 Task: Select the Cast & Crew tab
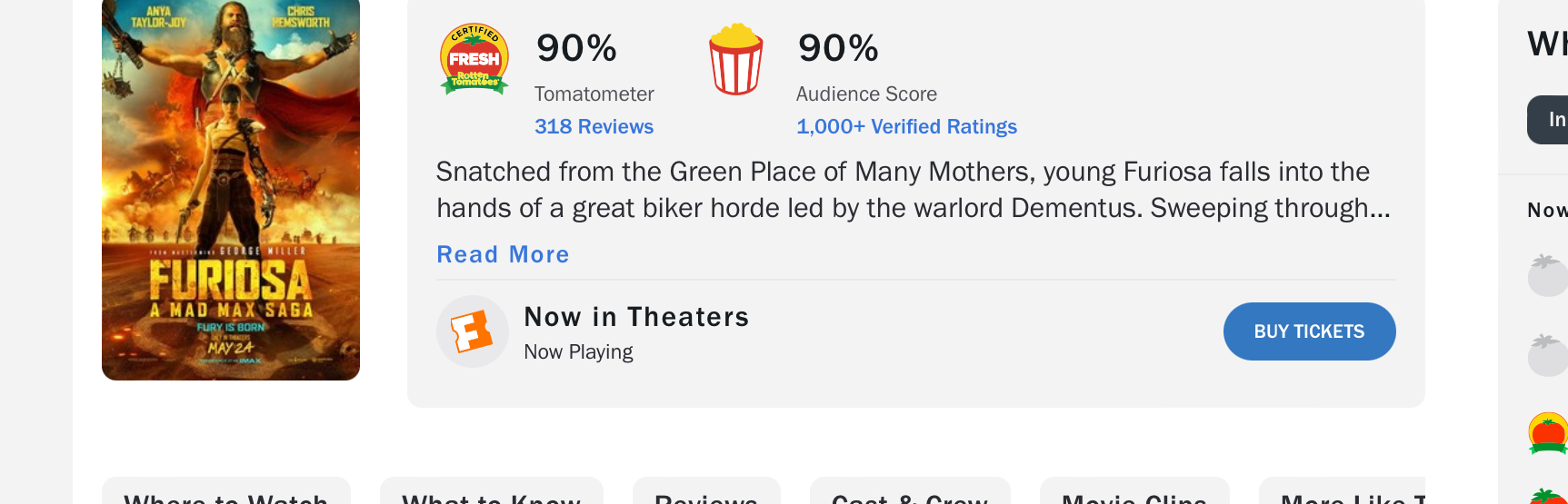coord(910,493)
